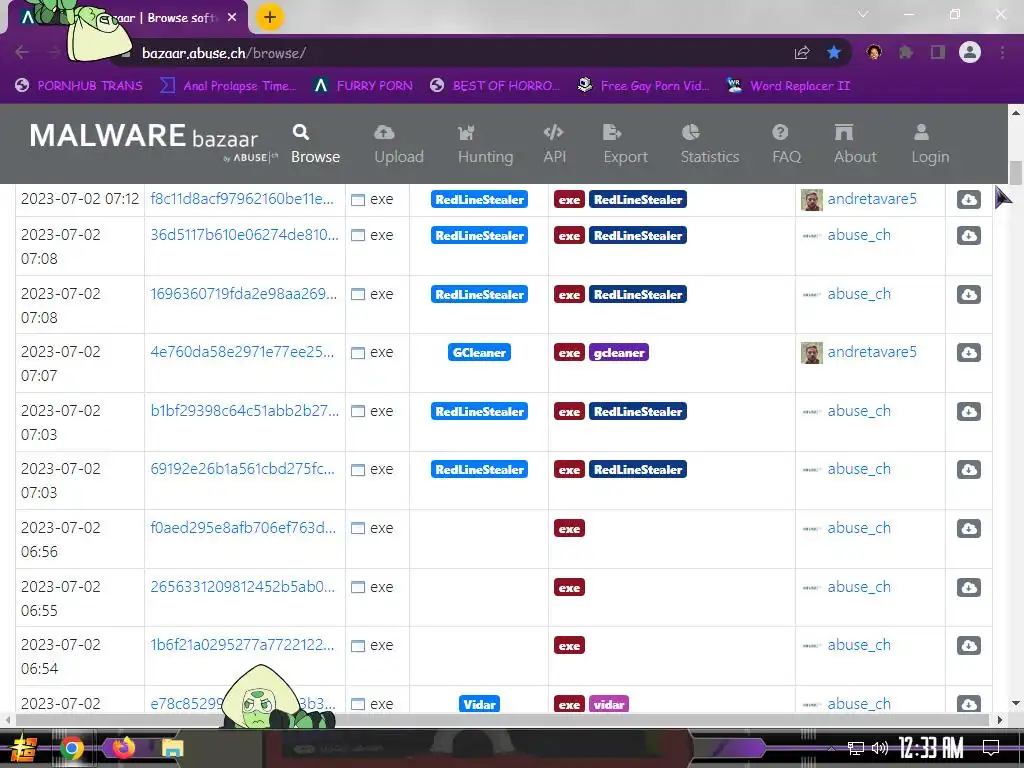Click the 12:33 AM clock
This screenshot has width=1024, height=768.
pos(931,748)
